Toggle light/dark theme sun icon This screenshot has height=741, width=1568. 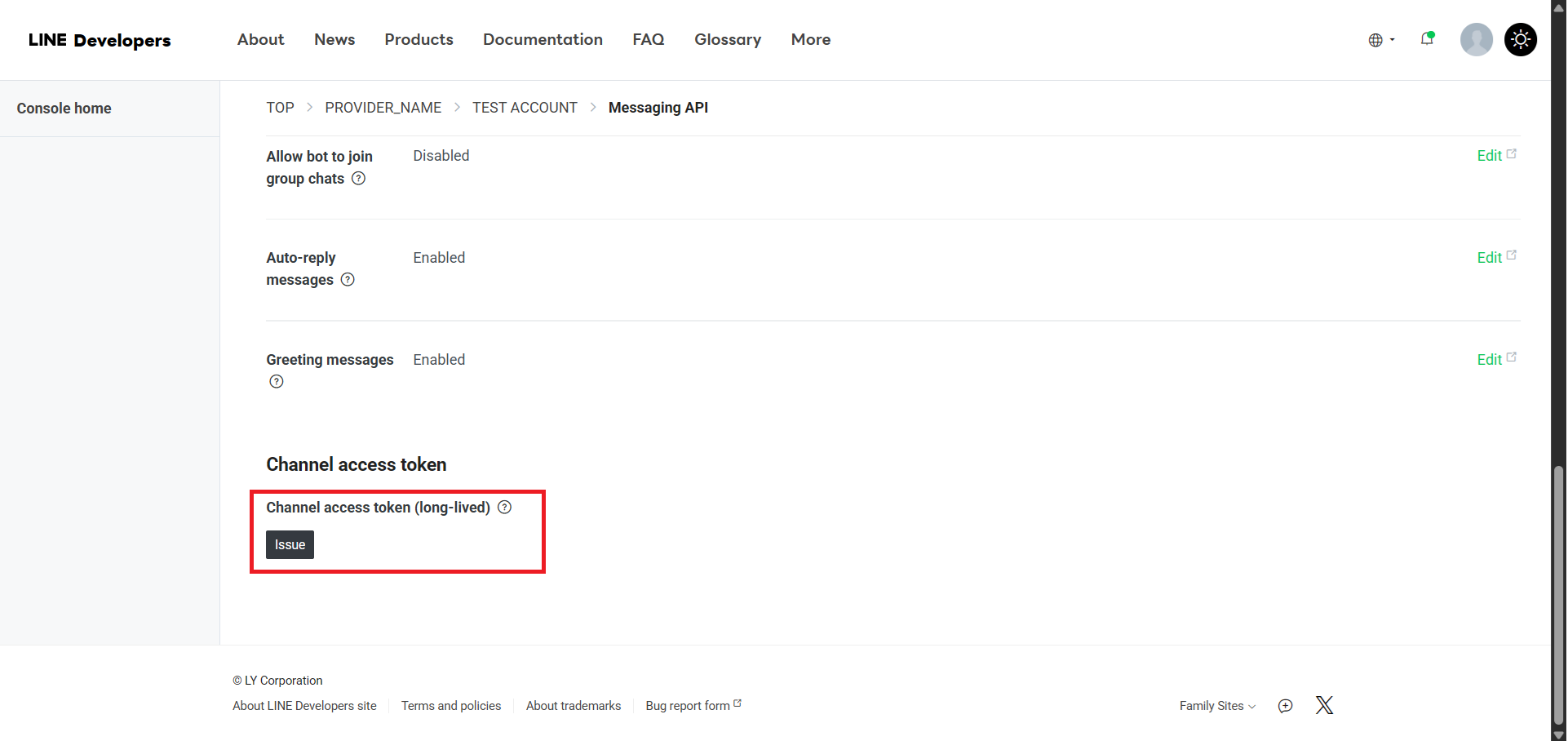[x=1520, y=39]
